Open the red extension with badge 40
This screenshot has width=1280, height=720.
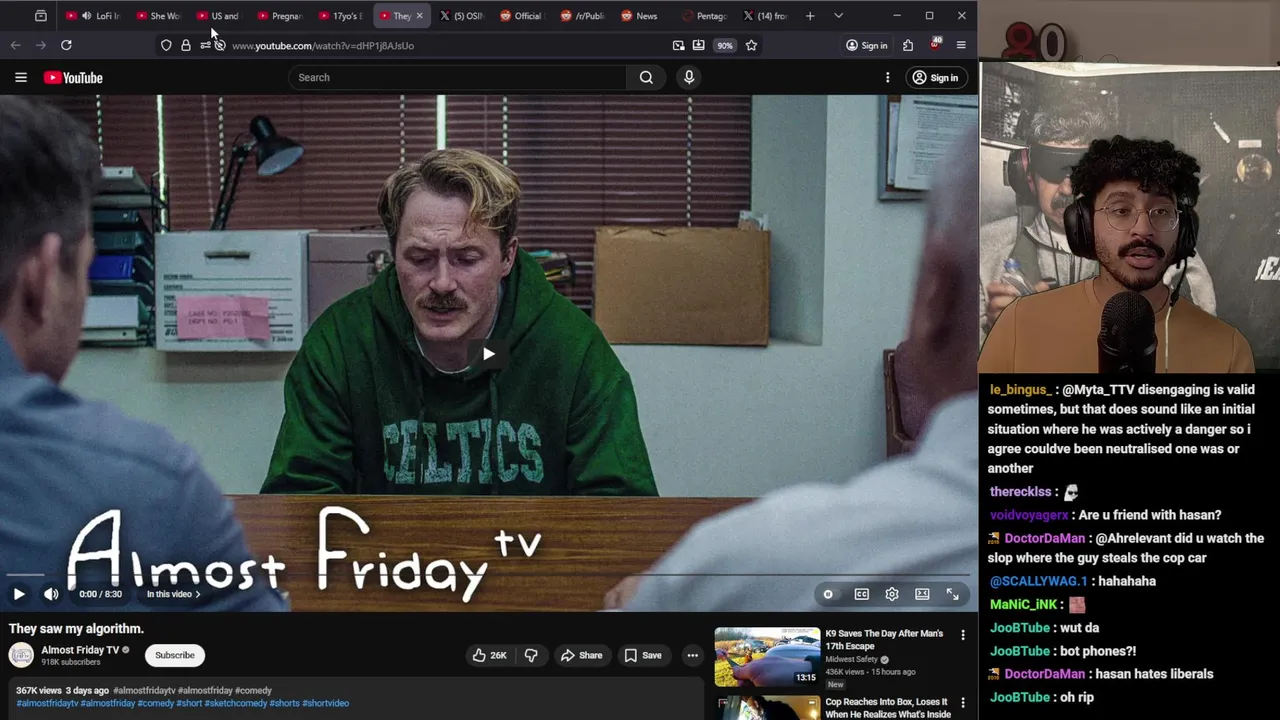(x=935, y=44)
